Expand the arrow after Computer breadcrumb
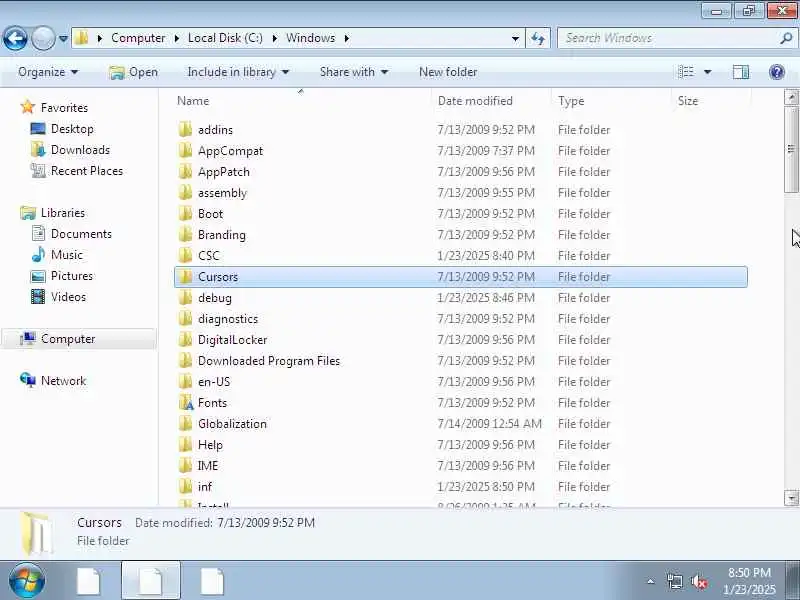Viewport: 800px width, 600px height. [x=177, y=38]
